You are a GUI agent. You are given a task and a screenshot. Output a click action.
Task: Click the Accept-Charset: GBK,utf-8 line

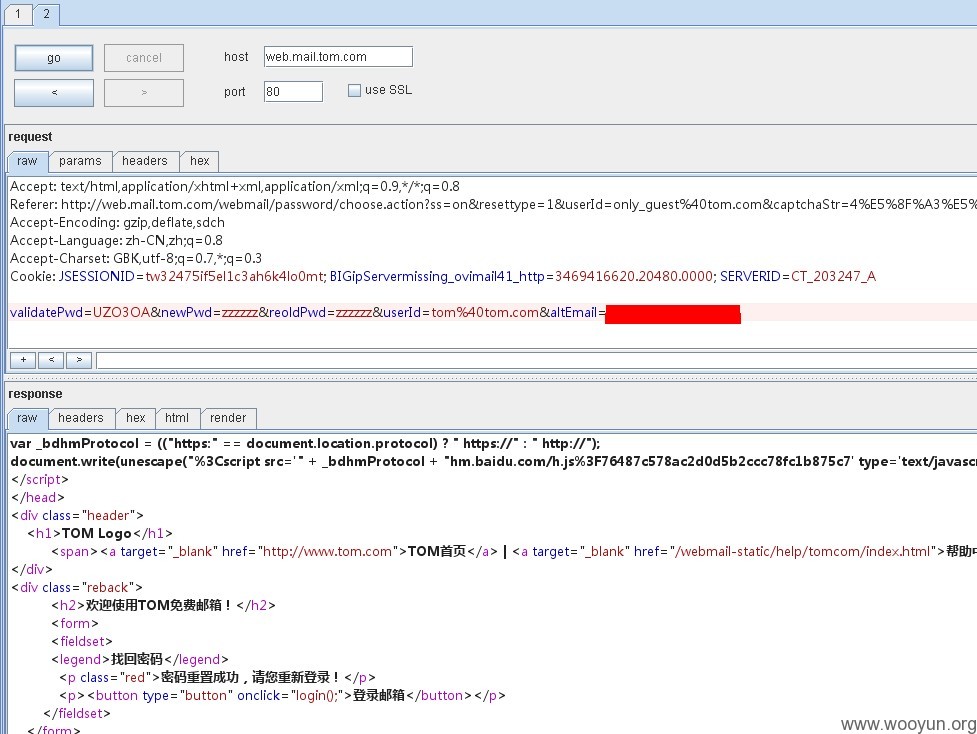(x=136, y=258)
